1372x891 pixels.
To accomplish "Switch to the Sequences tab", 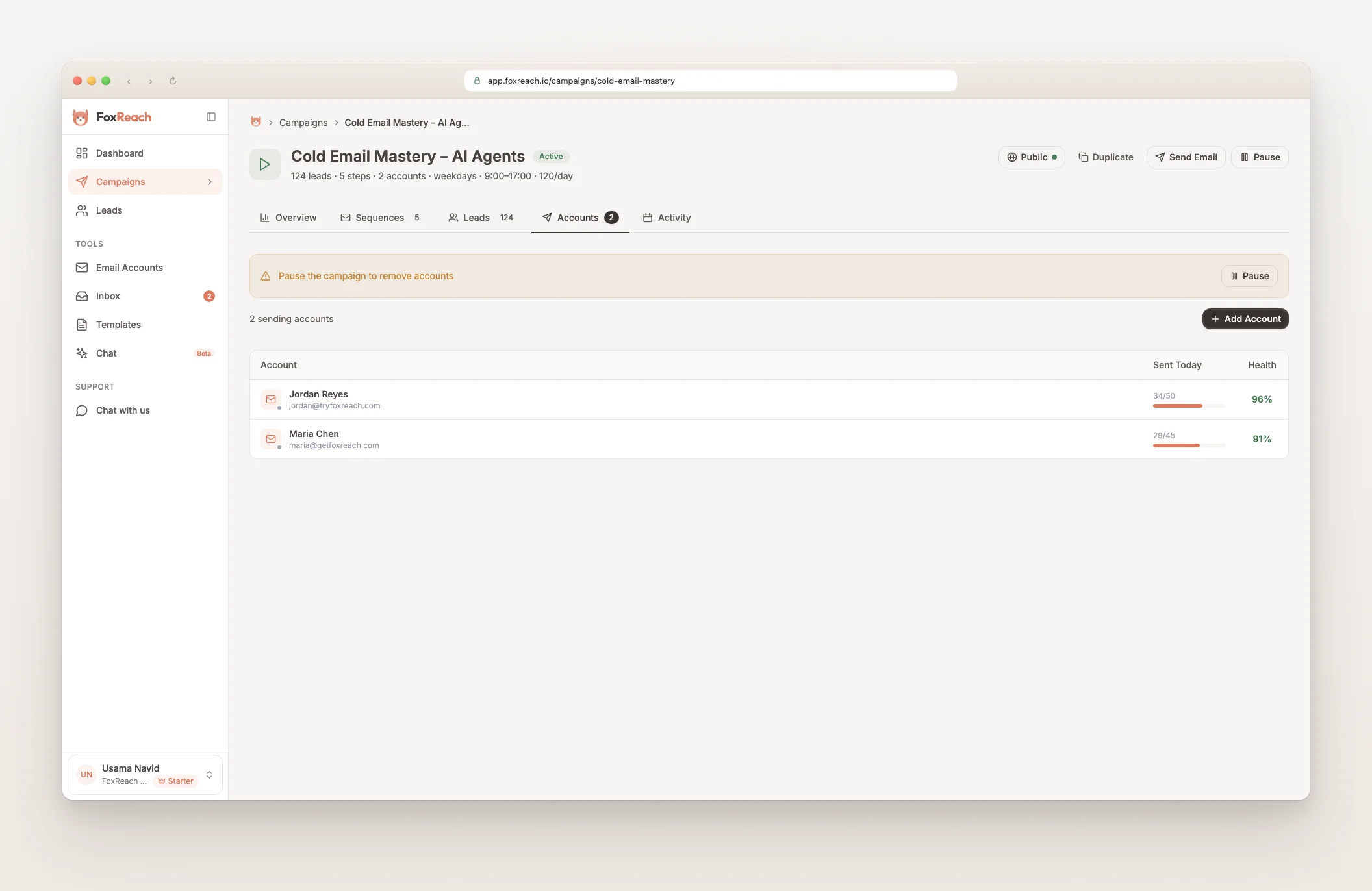I will (x=380, y=218).
